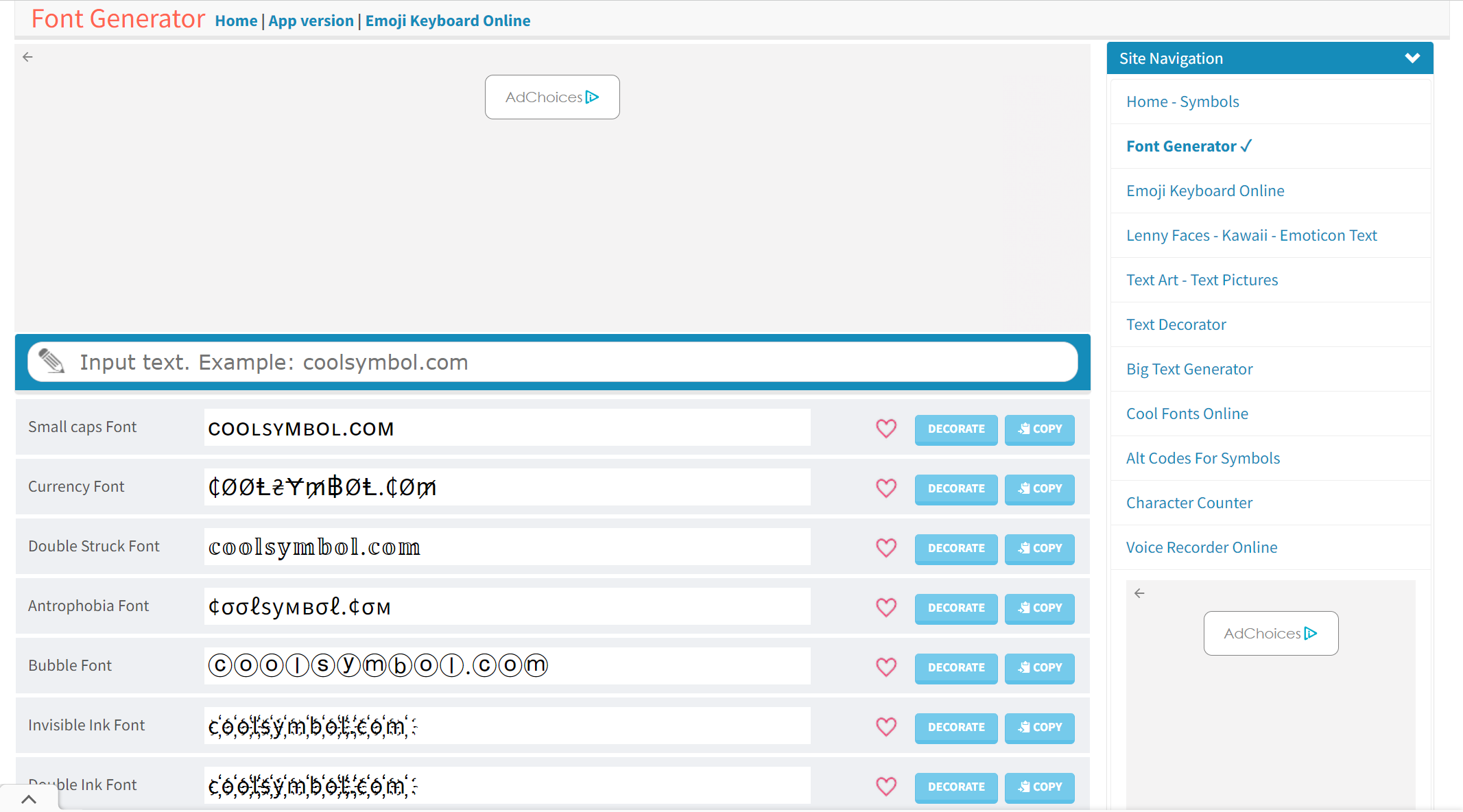Open the Home link in header

[236, 21]
